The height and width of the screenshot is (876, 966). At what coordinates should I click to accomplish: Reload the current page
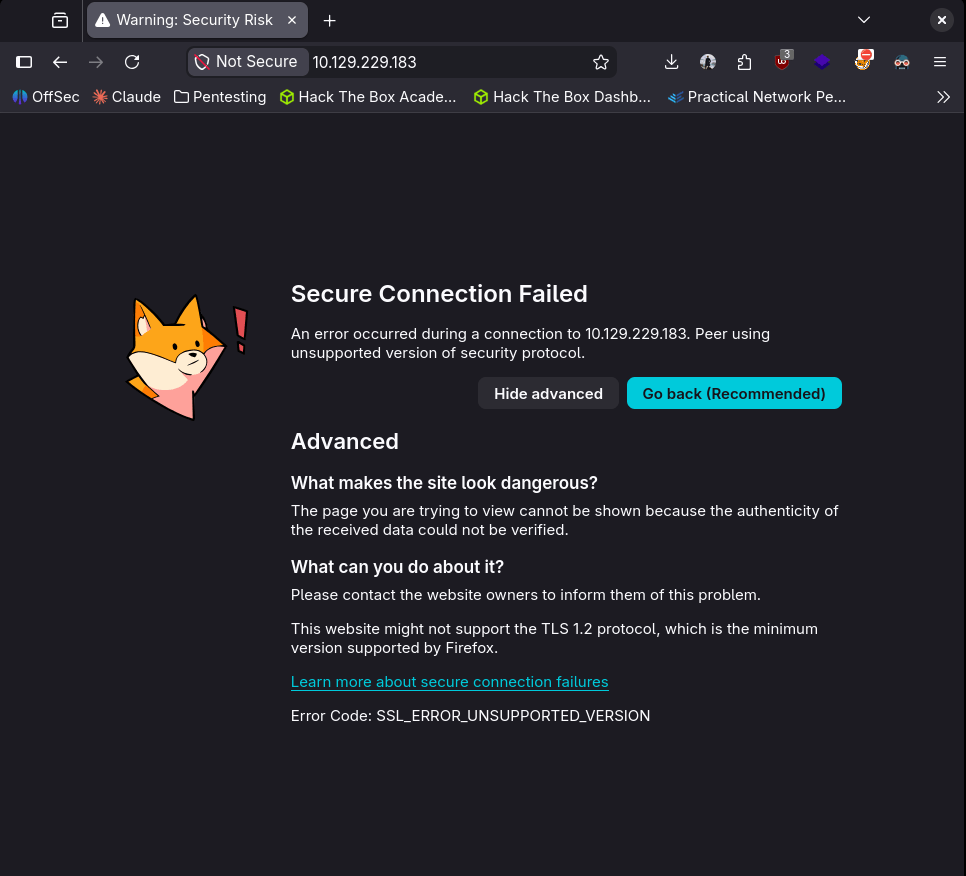(132, 62)
